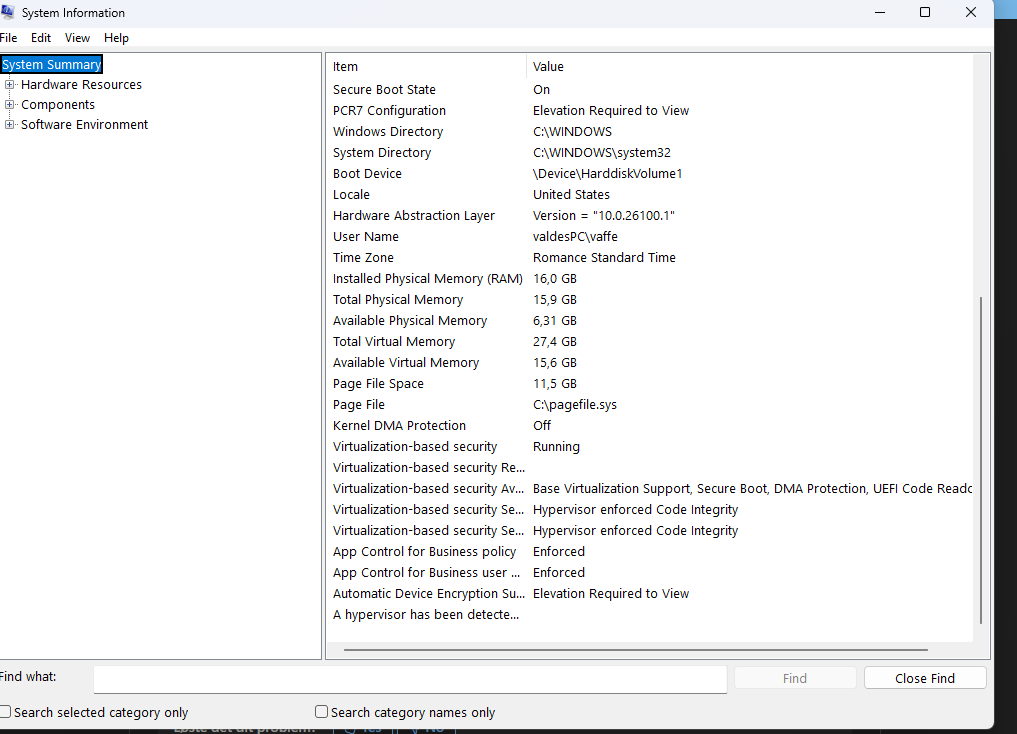
Task: Open the Help menu
Action: point(116,38)
